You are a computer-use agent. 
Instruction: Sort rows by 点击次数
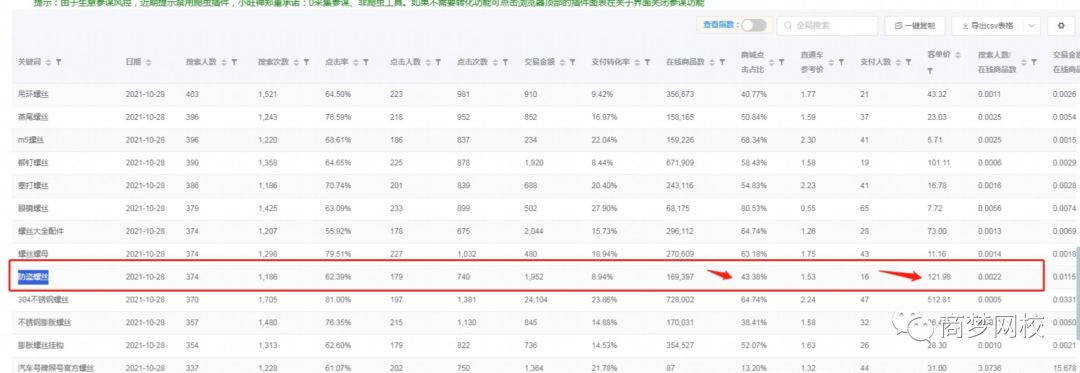point(495,62)
